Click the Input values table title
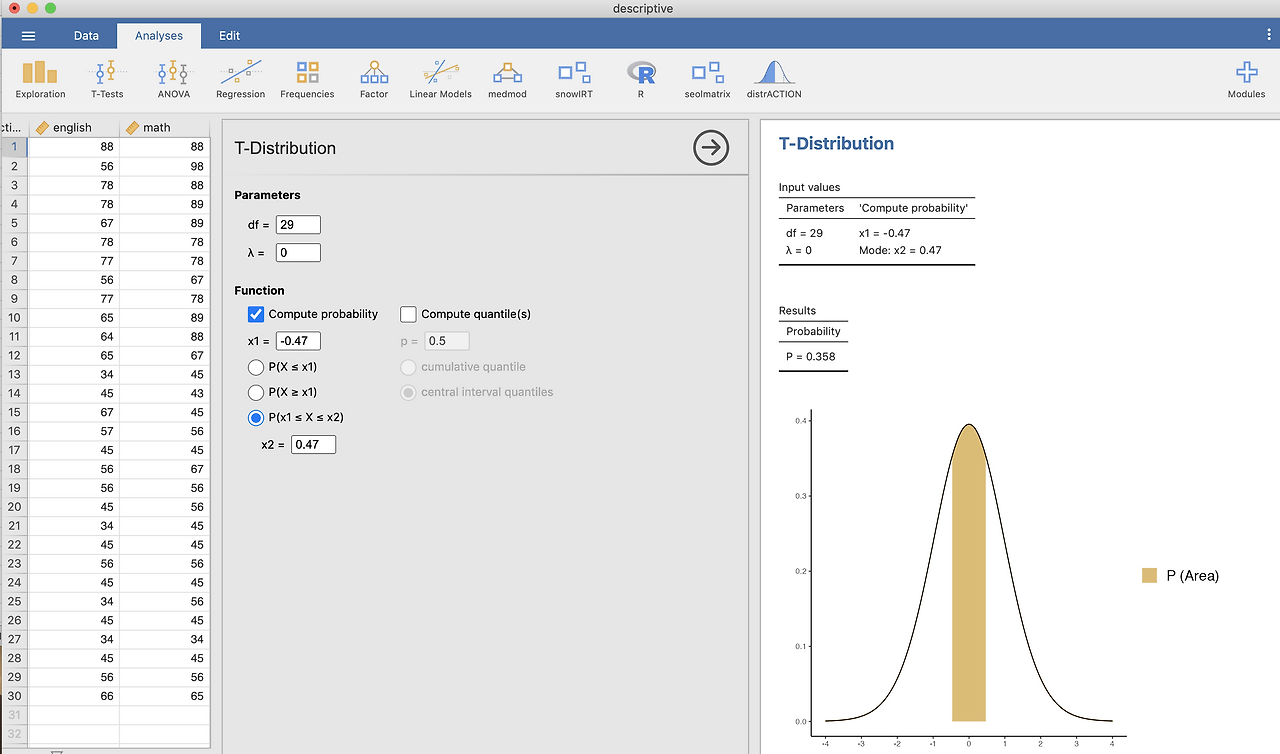Screen dimensions: 1280x754 pyautogui.click(x=810, y=187)
